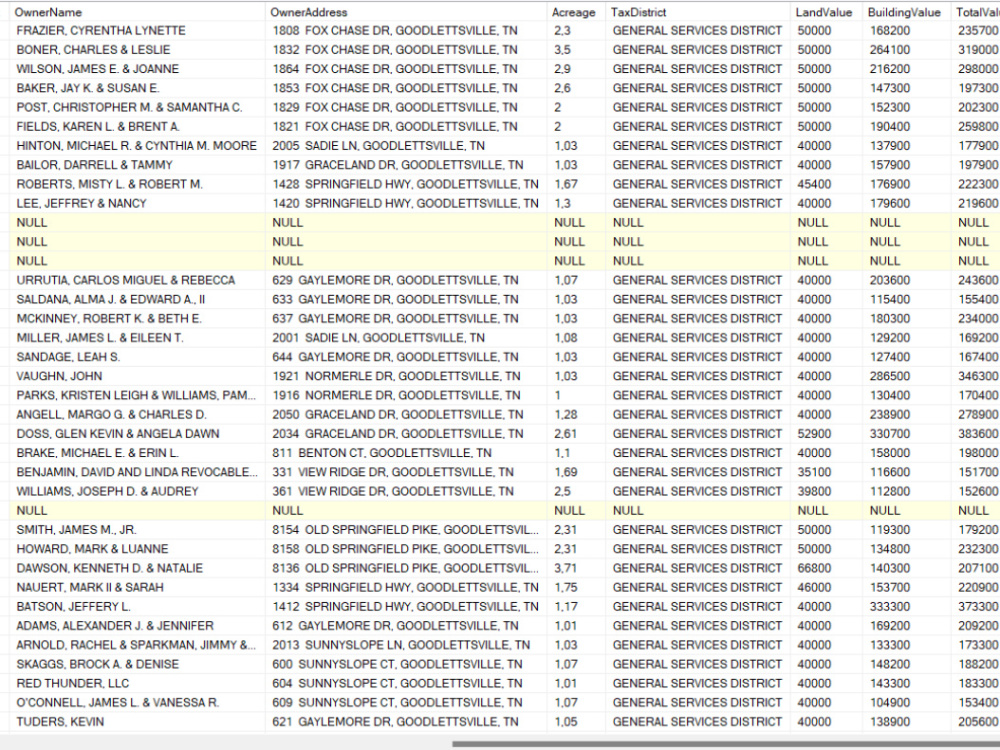Image resolution: width=1000 pixels, height=750 pixels.
Task: Select cell FRAZIER, CYRENTHA LYNETTE
Action: [137, 31]
